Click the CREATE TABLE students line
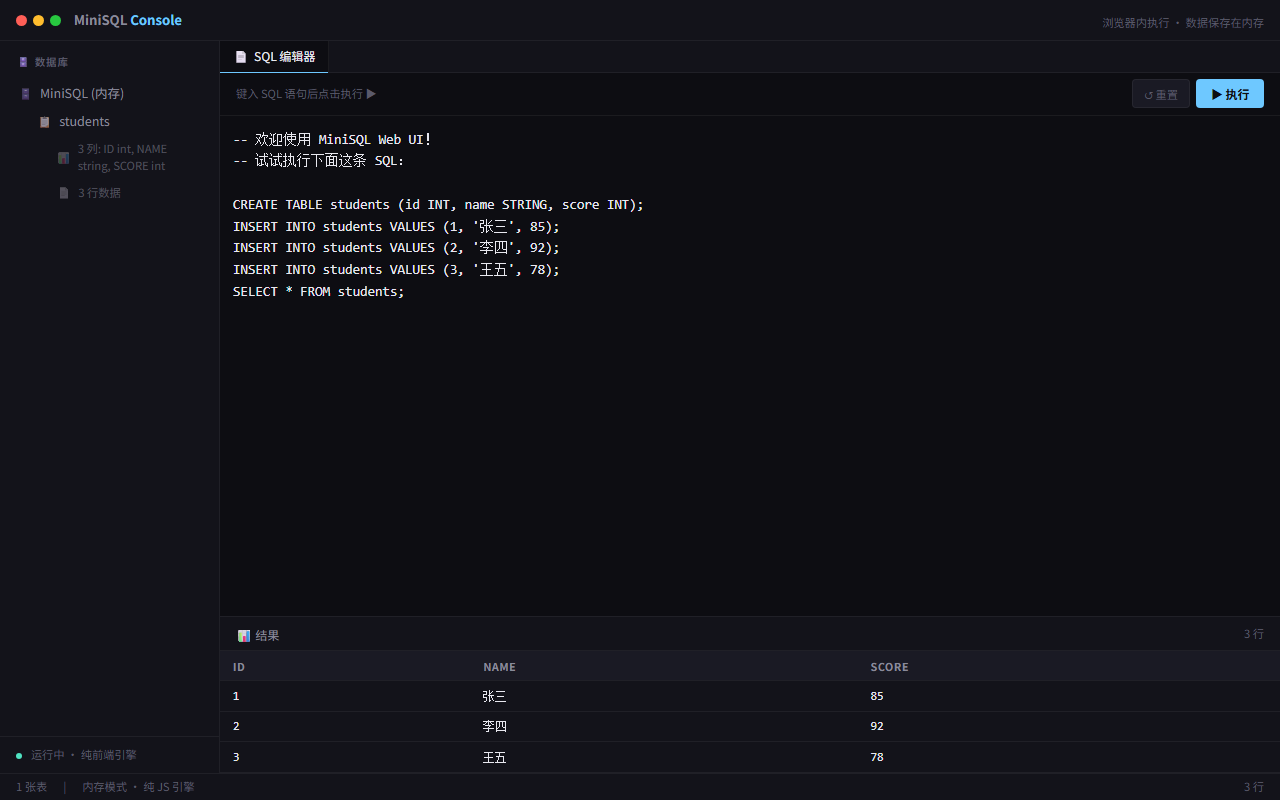This screenshot has width=1280, height=800. click(x=438, y=205)
